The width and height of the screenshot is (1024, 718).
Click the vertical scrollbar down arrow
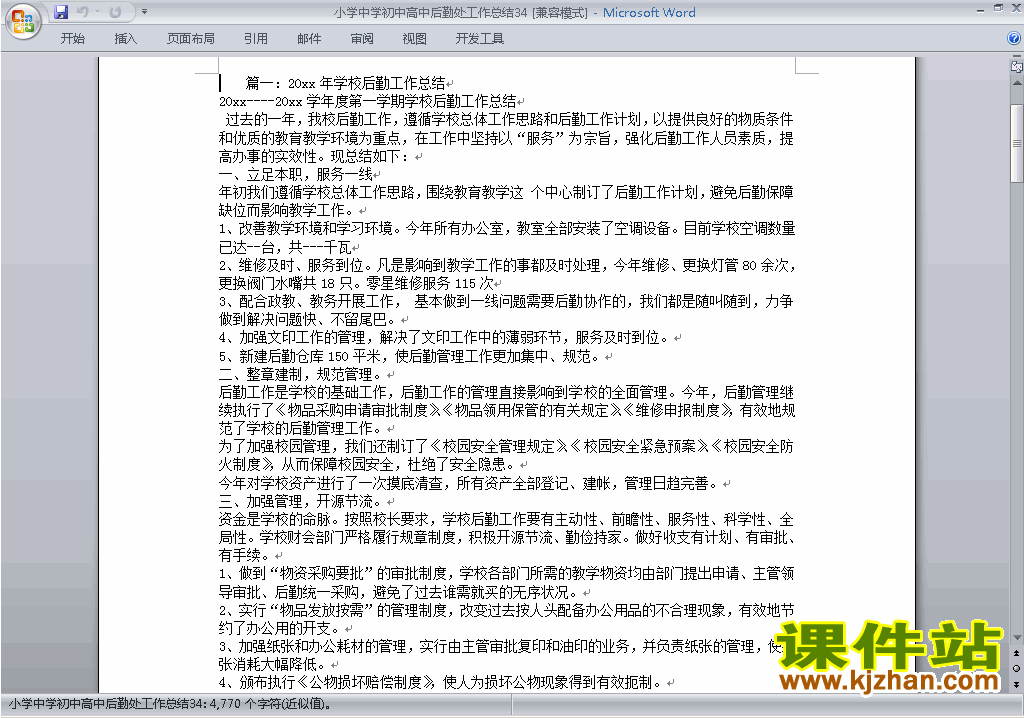[1017, 638]
